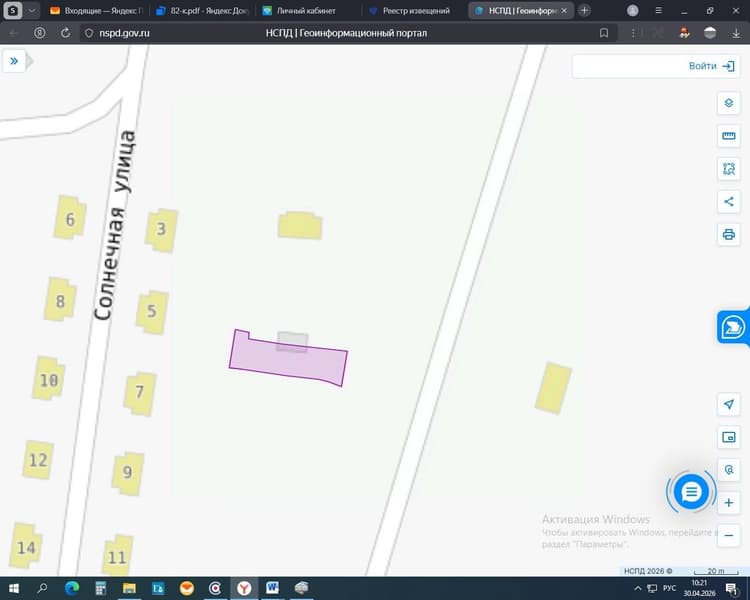Click house number 8 on map

click(x=60, y=300)
